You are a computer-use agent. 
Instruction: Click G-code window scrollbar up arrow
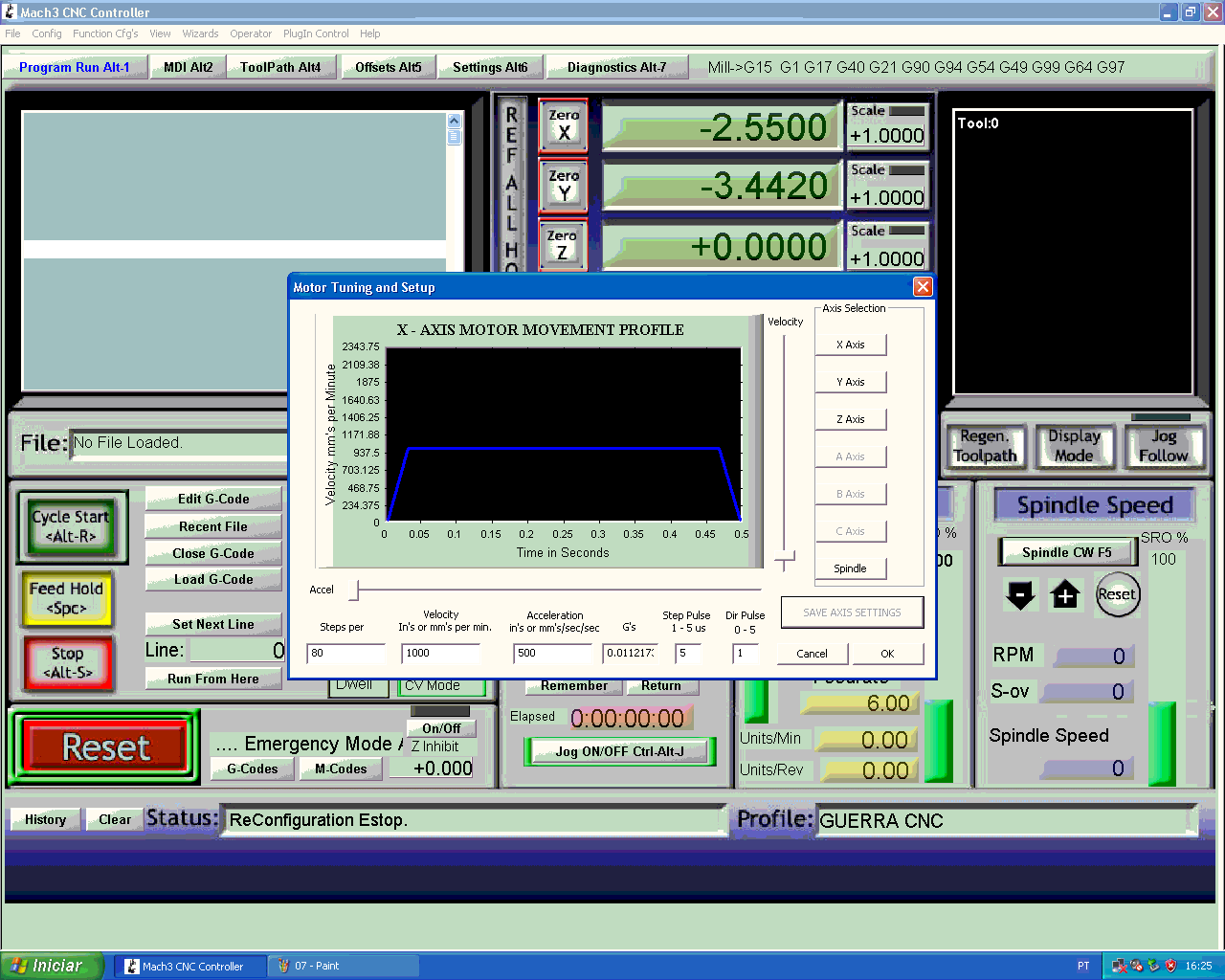tap(454, 120)
